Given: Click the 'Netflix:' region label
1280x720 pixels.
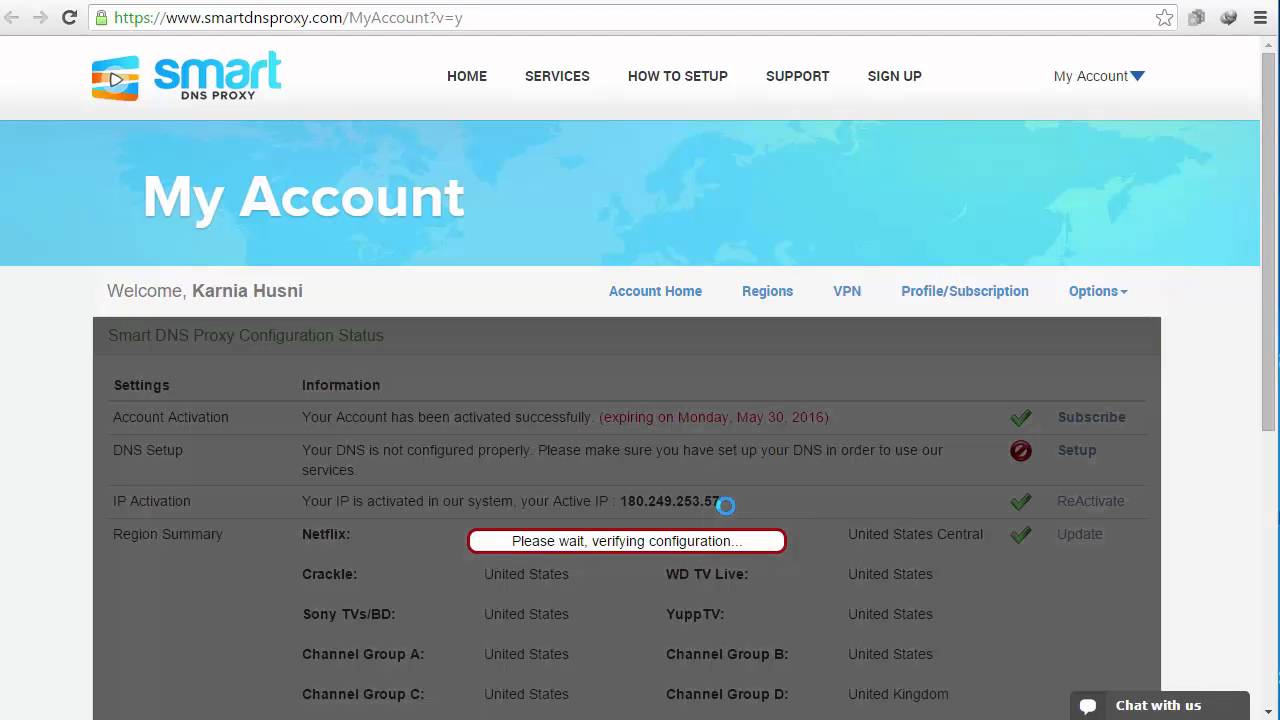Looking at the screenshot, I should 326,534.
